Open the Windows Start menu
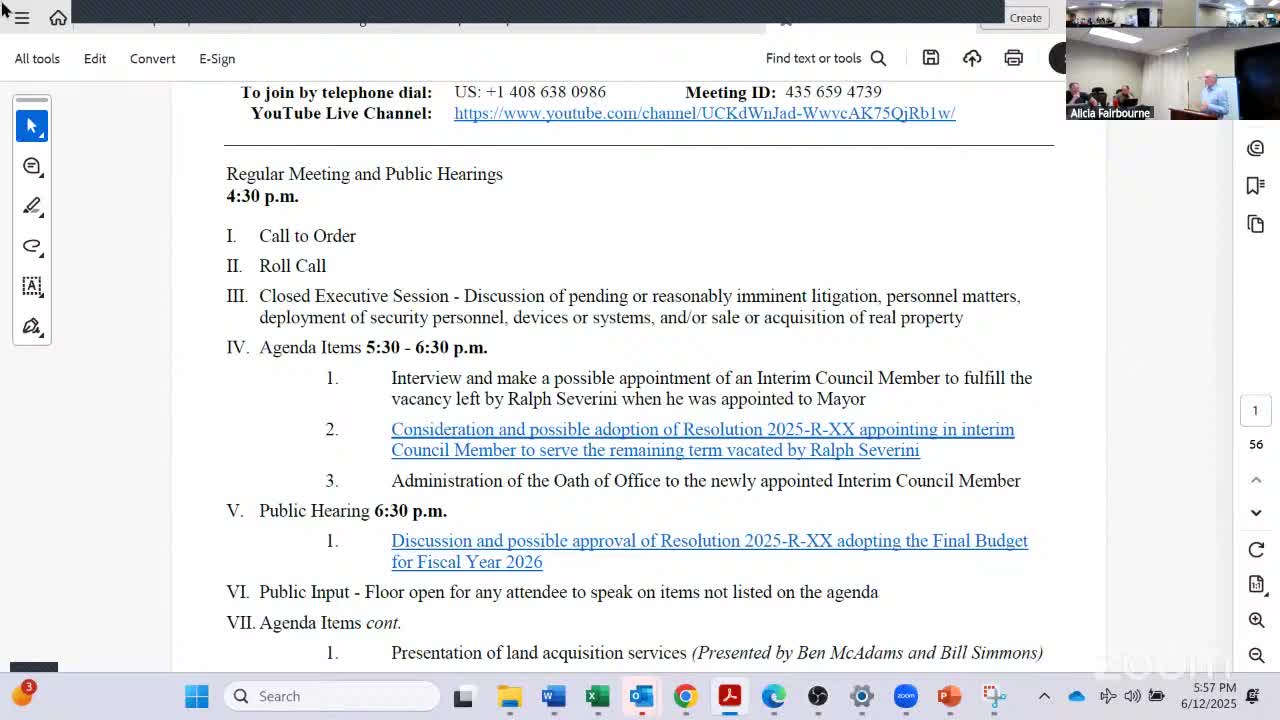This screenshot has height=720, width=1280. (x=197, y=696)
